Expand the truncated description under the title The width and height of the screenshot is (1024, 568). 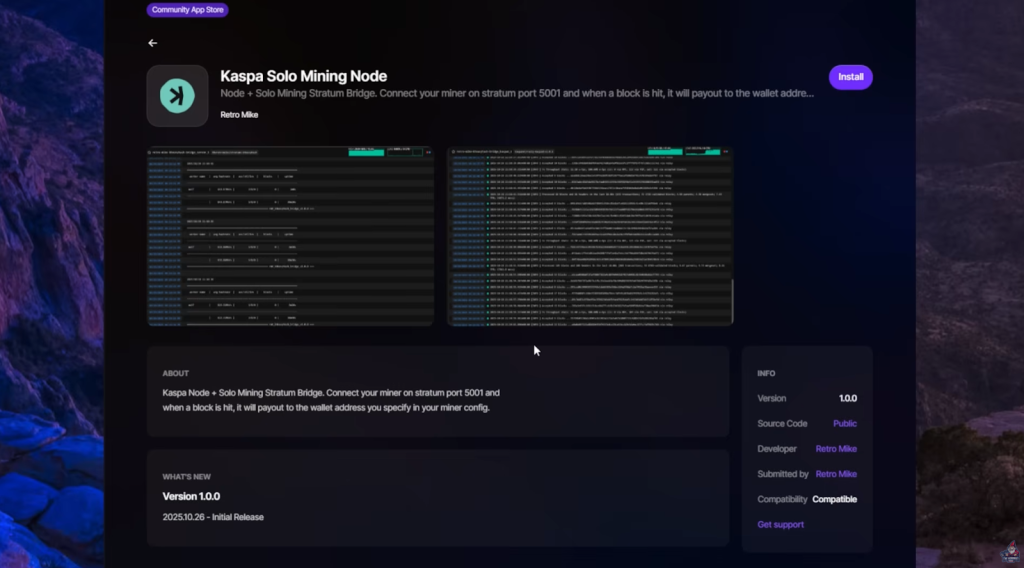(x=517, y=94)
